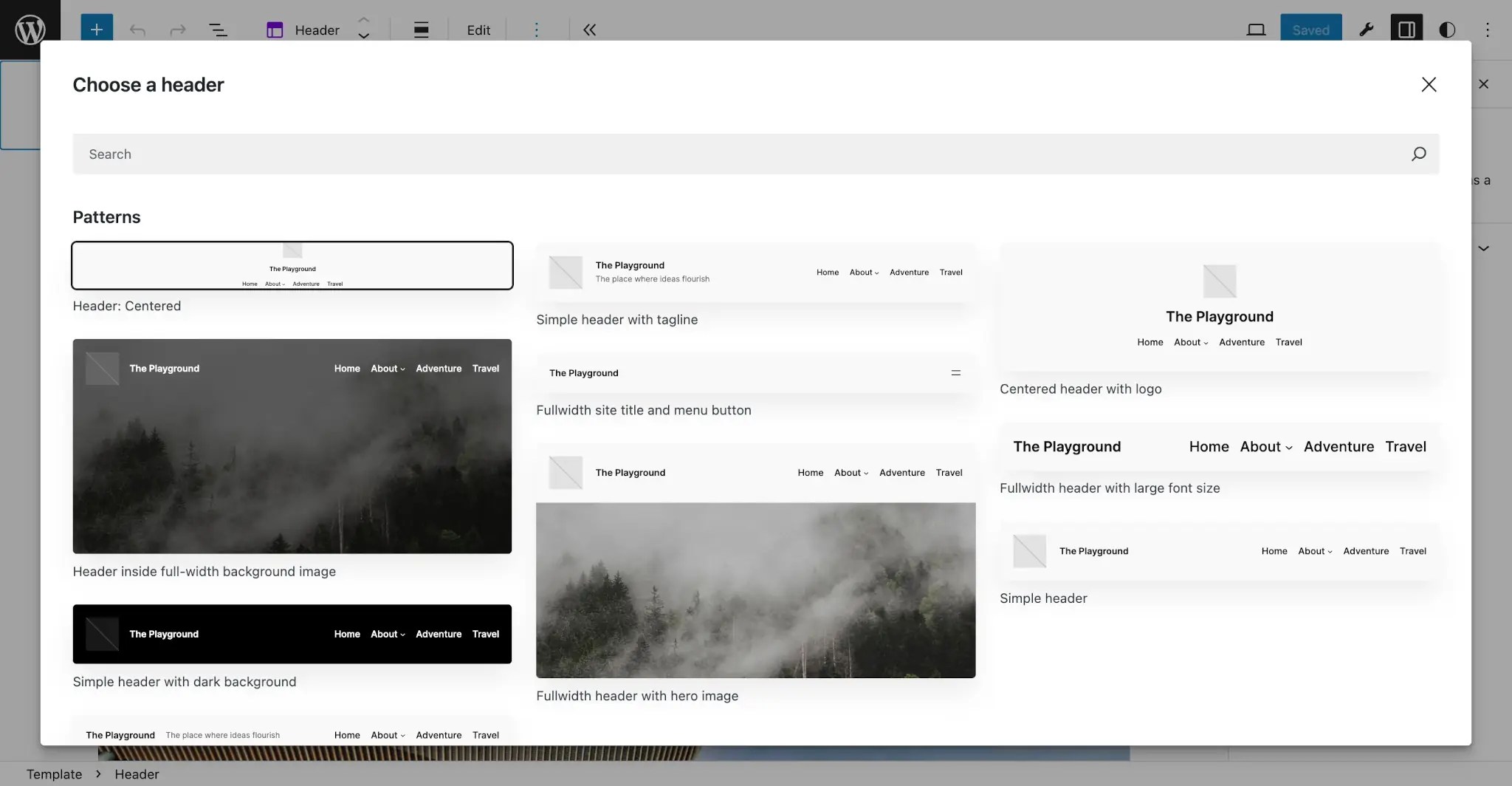Open the Document Overview list icon
1512x786 pixels.
[219, 30]
